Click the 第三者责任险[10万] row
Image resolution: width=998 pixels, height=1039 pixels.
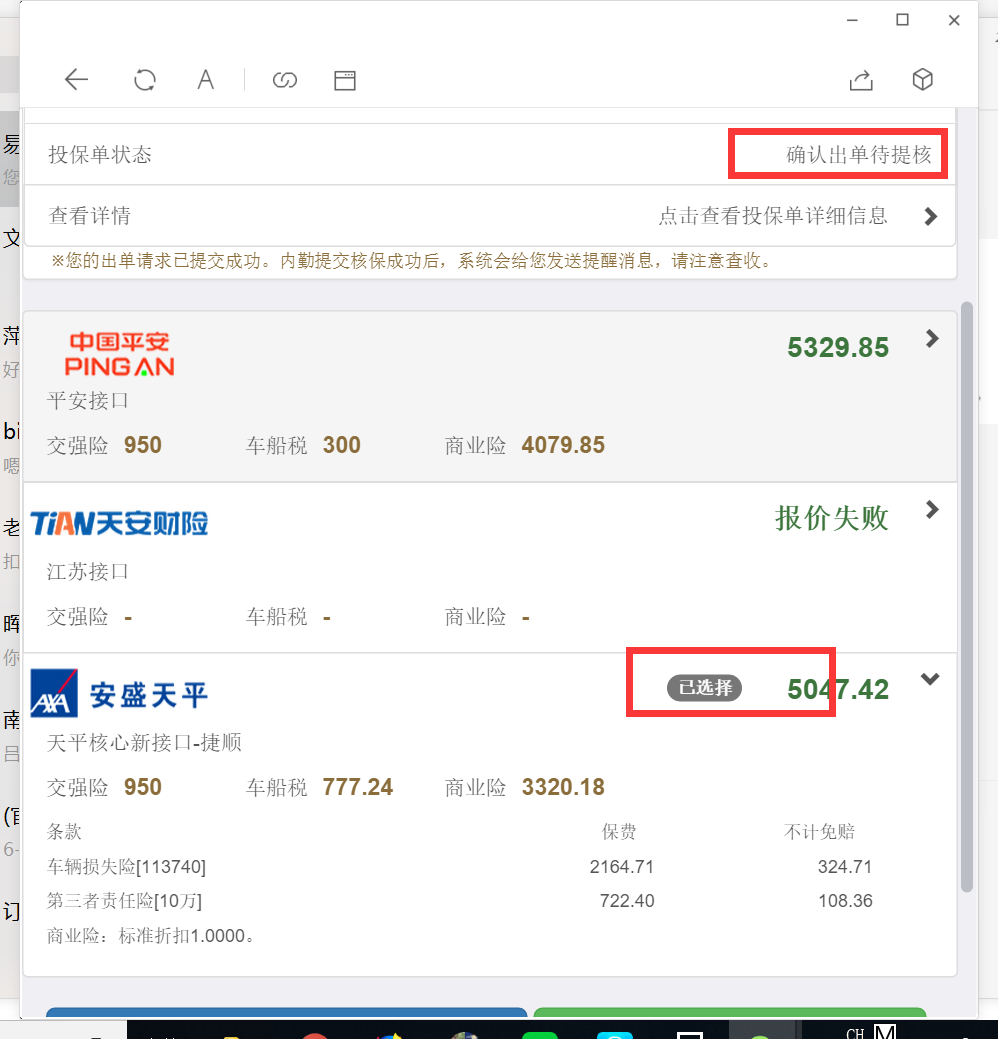coord(490,901)
